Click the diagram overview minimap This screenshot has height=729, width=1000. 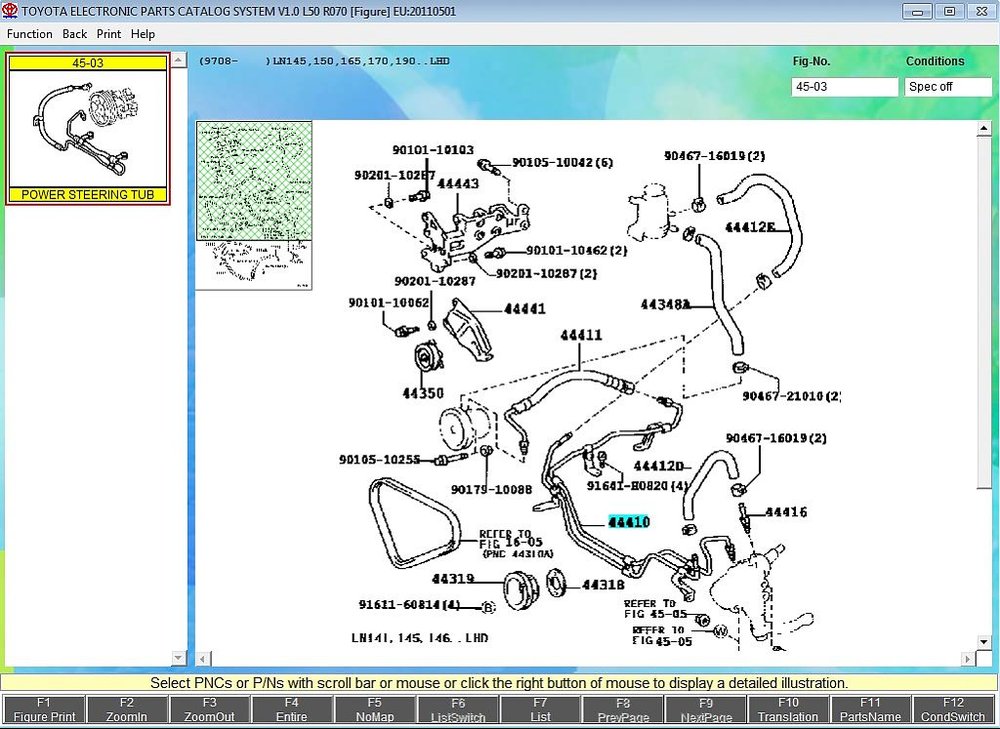(254, 205)
